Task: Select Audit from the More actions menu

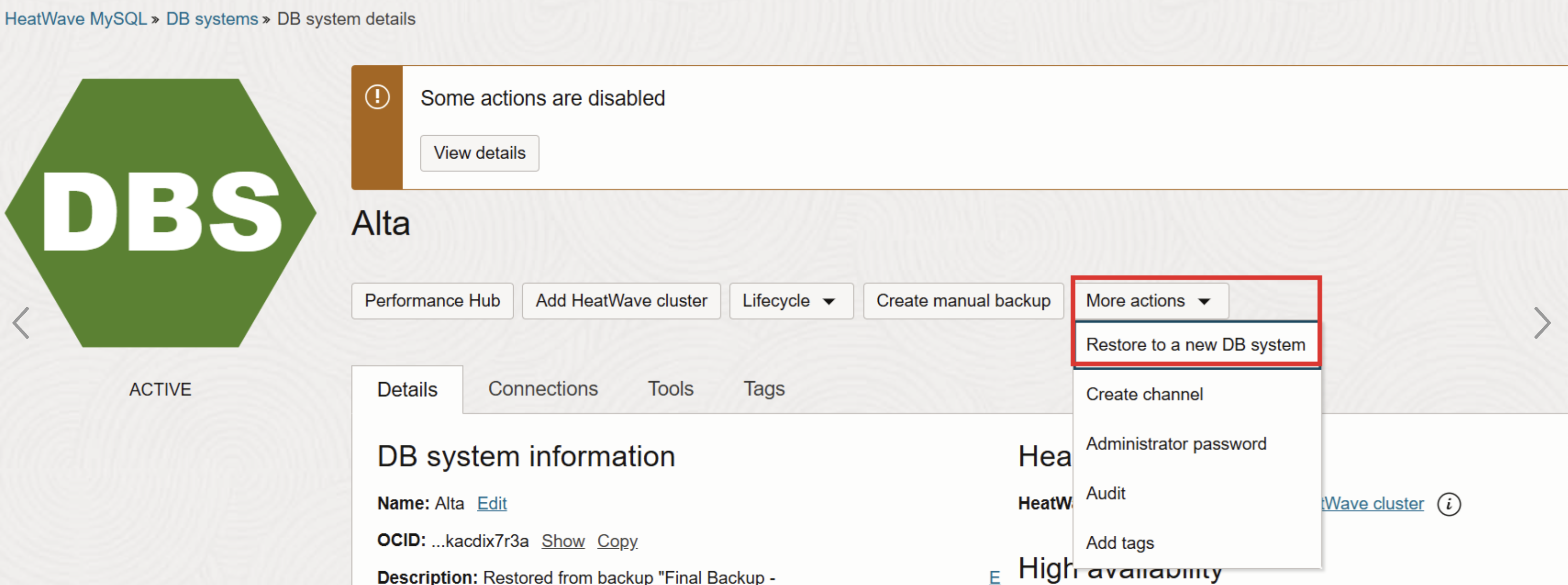Action: click(1106, 493)
